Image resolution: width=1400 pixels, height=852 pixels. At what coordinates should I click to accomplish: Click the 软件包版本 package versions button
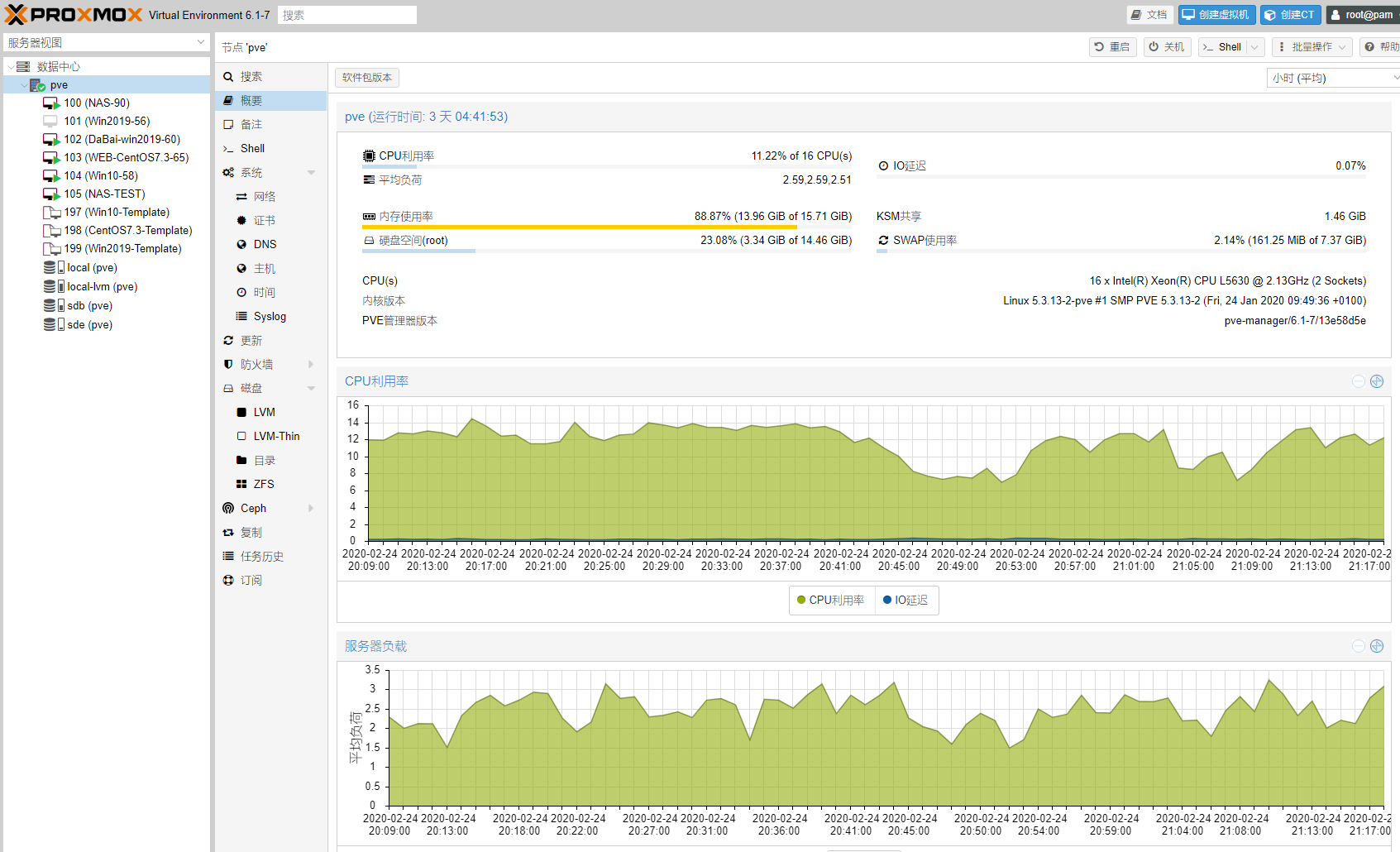click(367, 78)
